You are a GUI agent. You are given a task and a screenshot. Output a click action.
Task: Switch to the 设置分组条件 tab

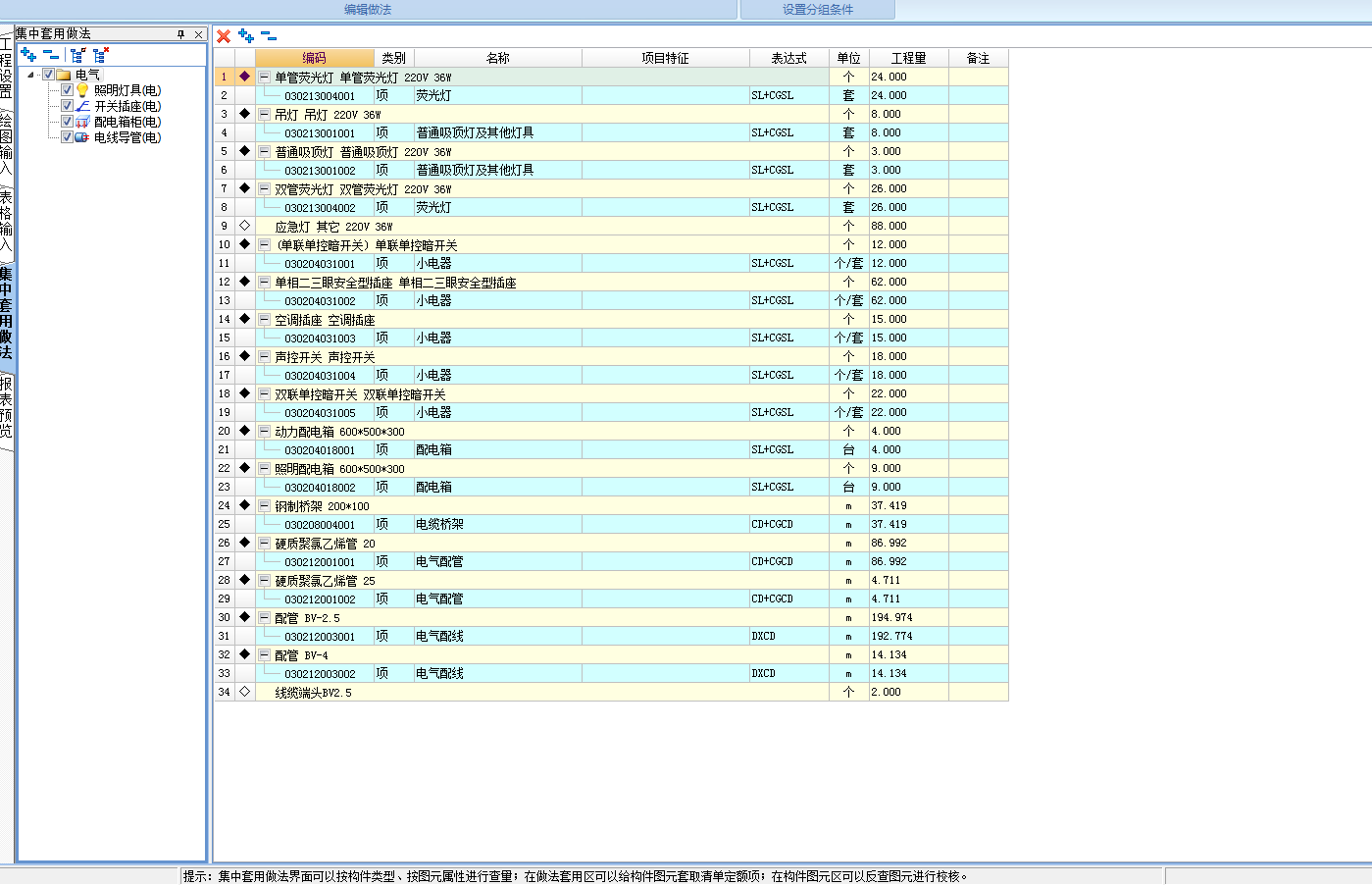click(x=818, y=10)
